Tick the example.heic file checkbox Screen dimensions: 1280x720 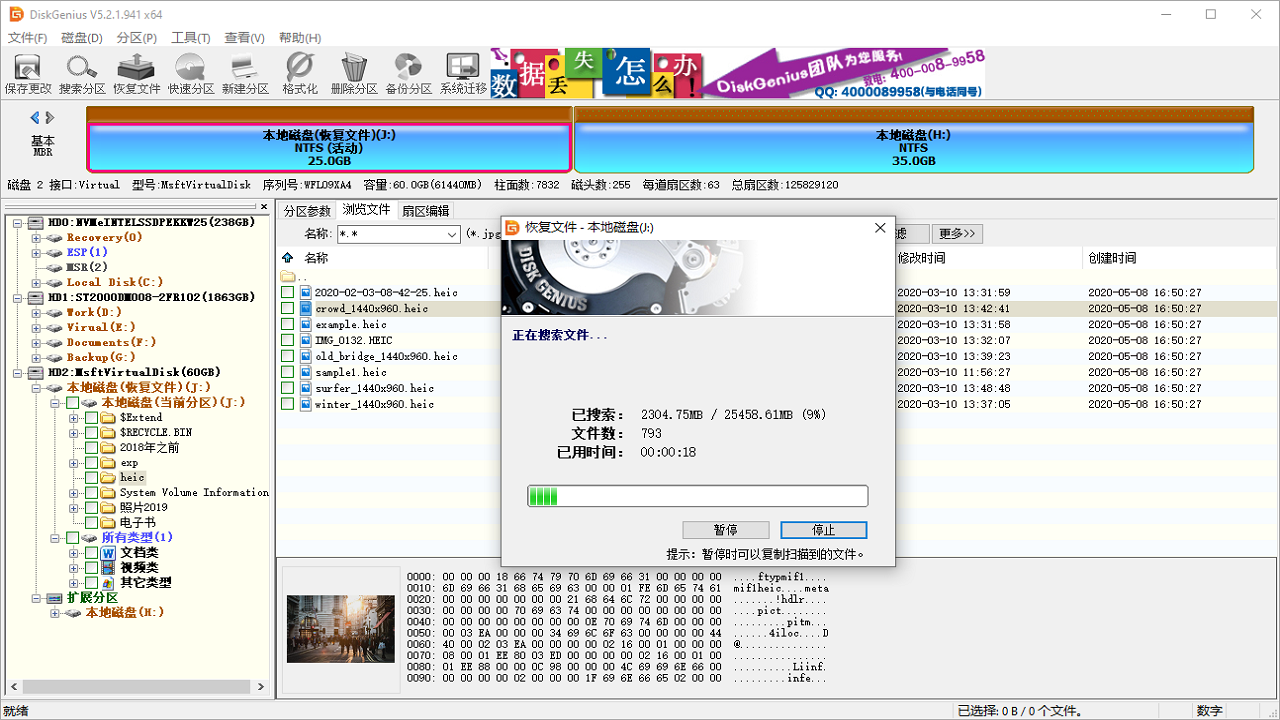pyautogui.click(x=288, y=323)
